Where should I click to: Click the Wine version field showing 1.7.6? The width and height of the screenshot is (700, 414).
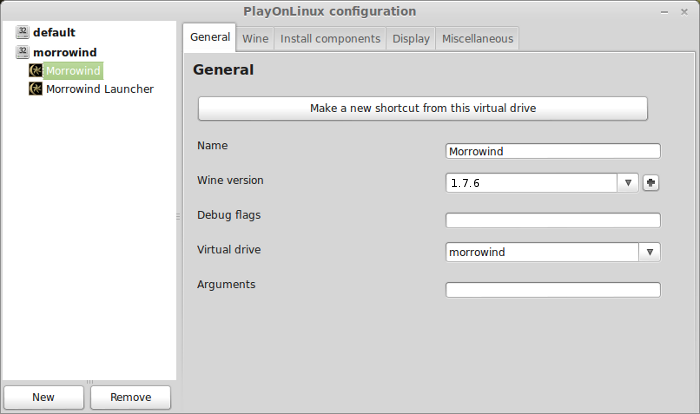tap(531, 183)
